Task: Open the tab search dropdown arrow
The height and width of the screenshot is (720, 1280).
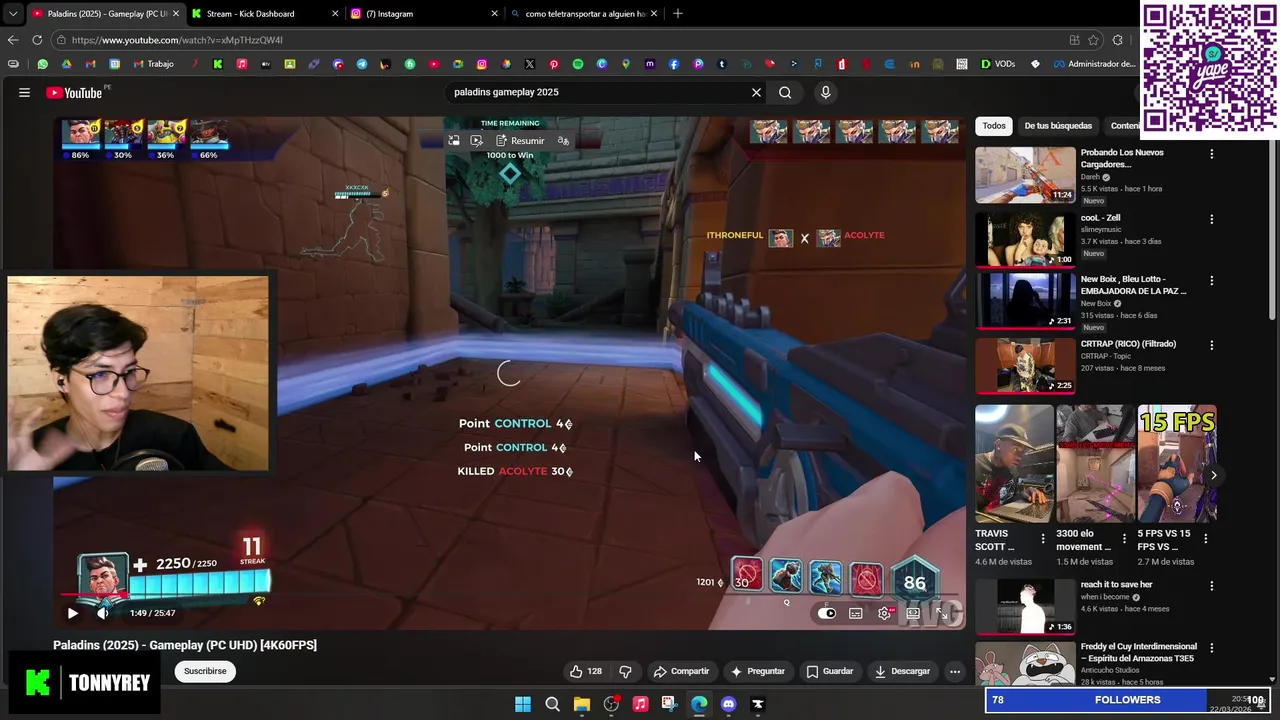Action: tap(12, 14)
